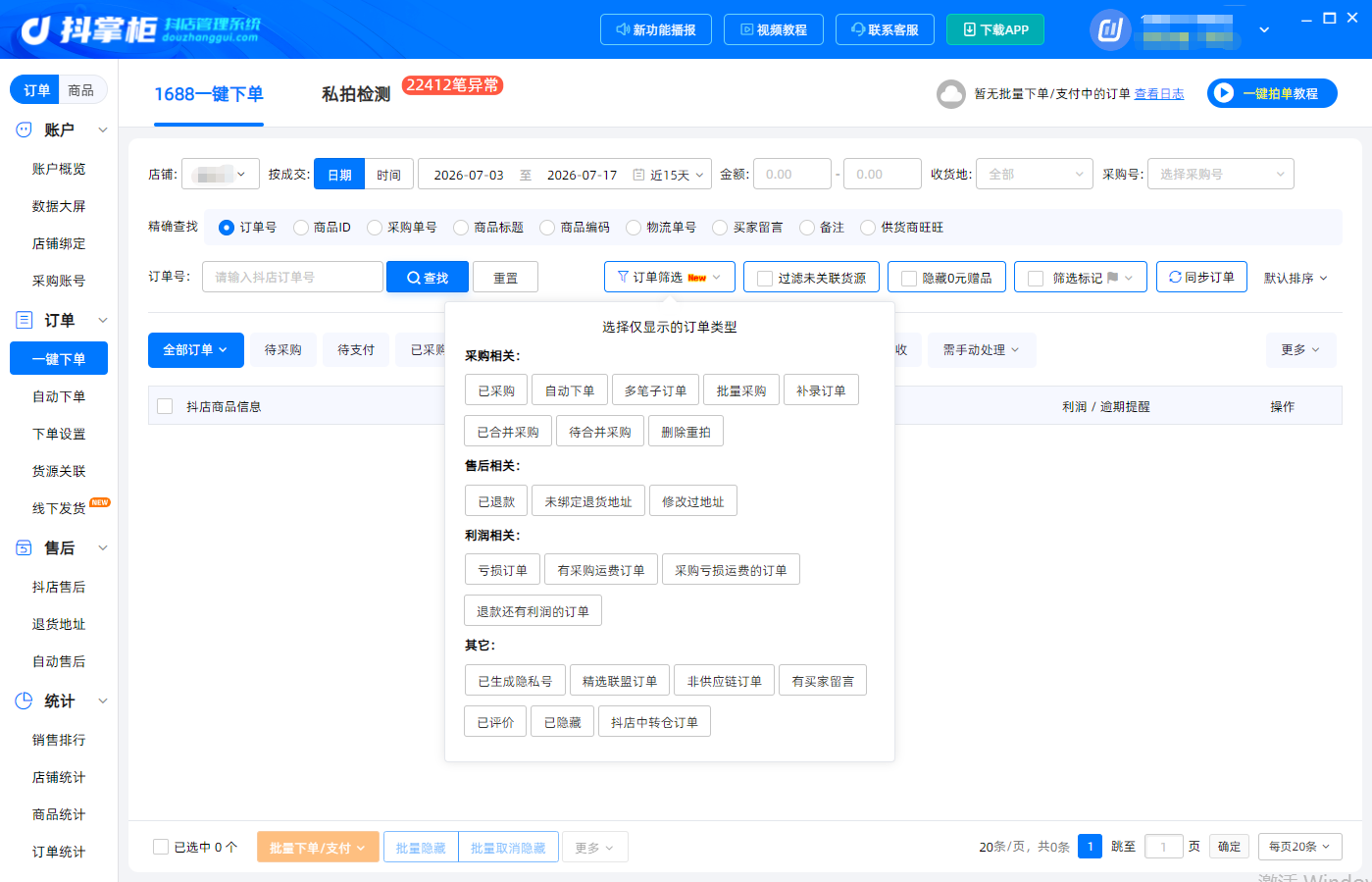This screenshot has height=882, width=1372.
Task: Open the 采购号 选择采购号 dropdown
Action: click(1221, 175)
